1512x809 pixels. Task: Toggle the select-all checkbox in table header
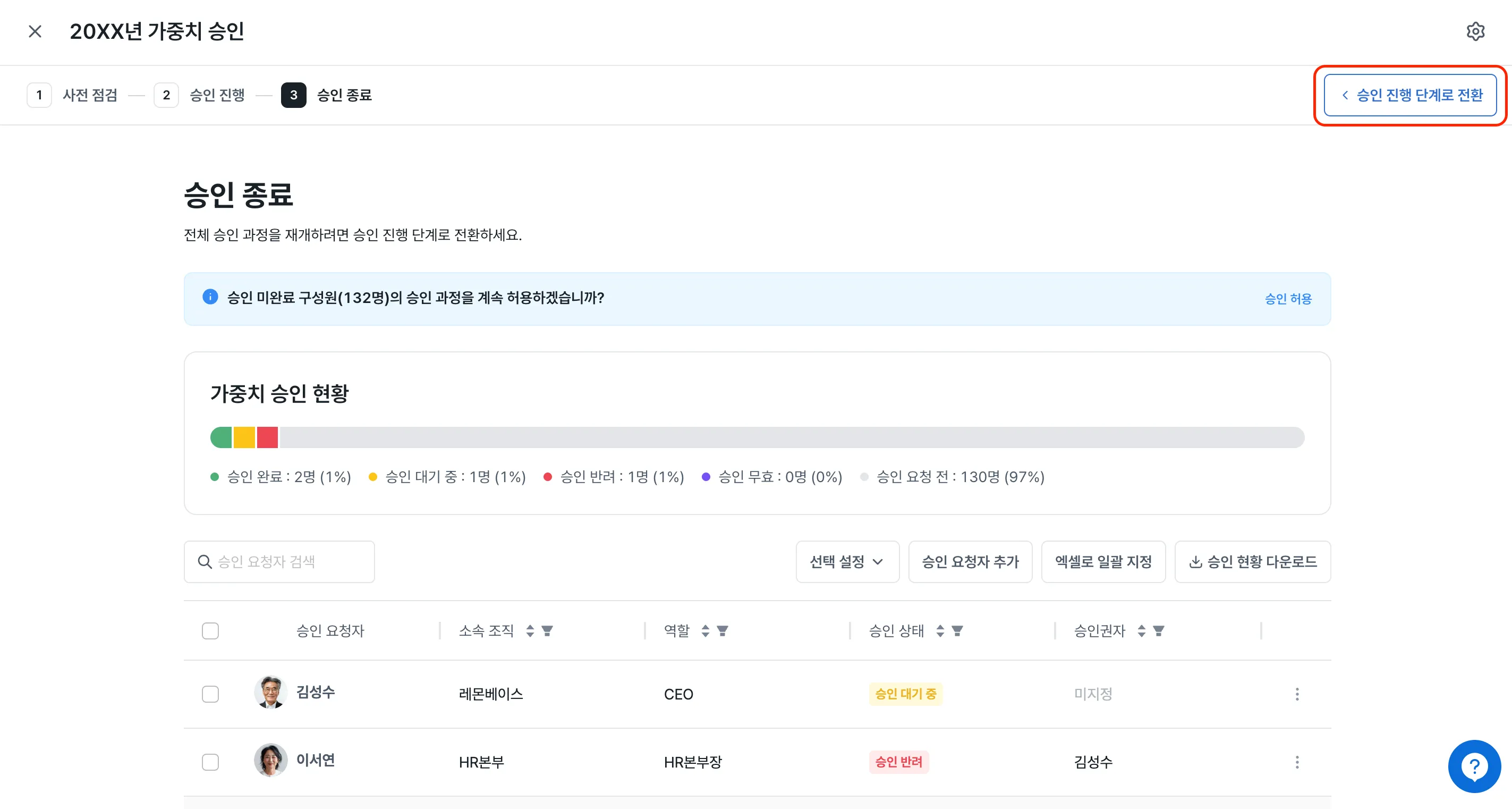tap(210, 631)
